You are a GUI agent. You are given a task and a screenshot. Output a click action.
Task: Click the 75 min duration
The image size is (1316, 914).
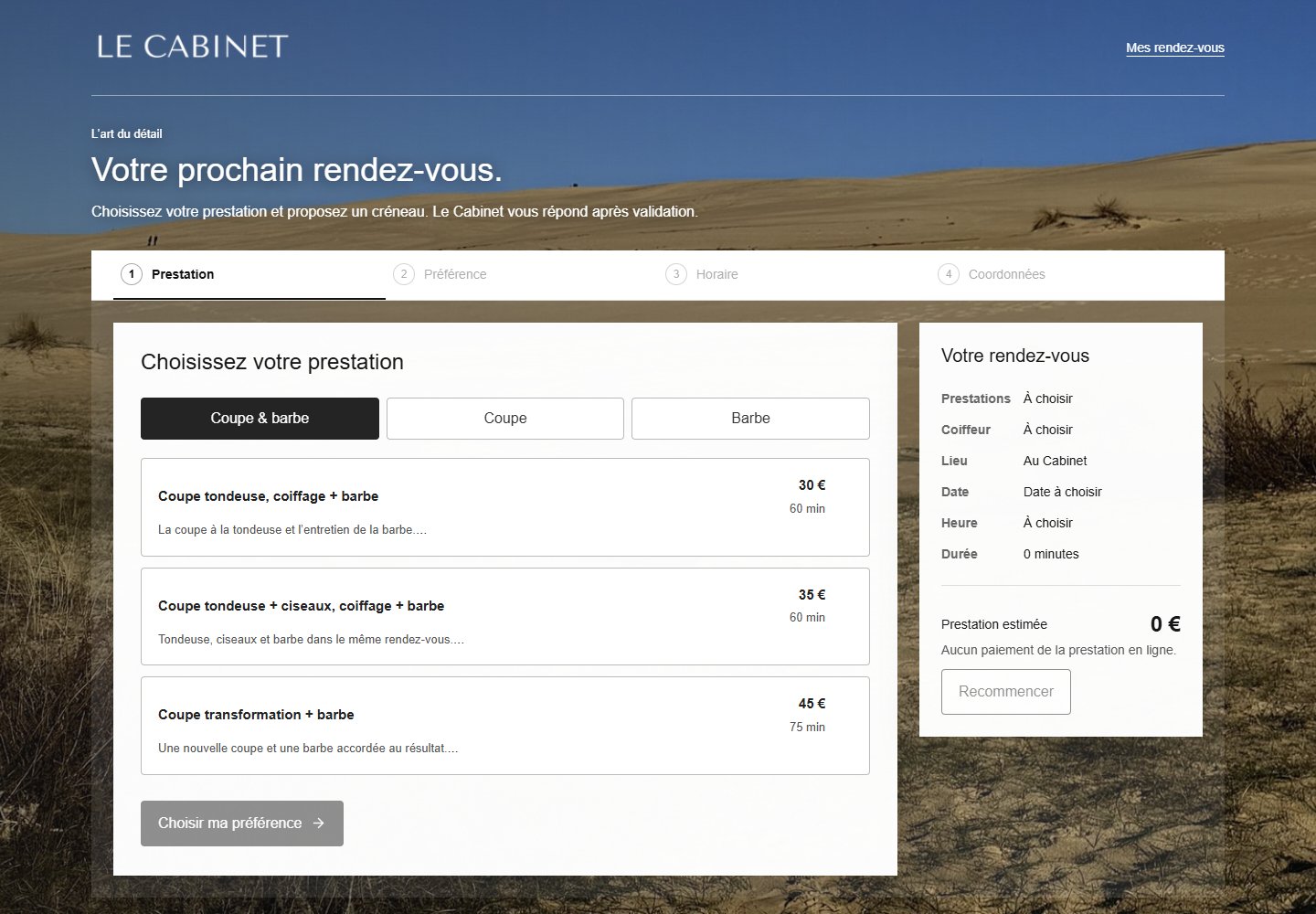[807, 728]
